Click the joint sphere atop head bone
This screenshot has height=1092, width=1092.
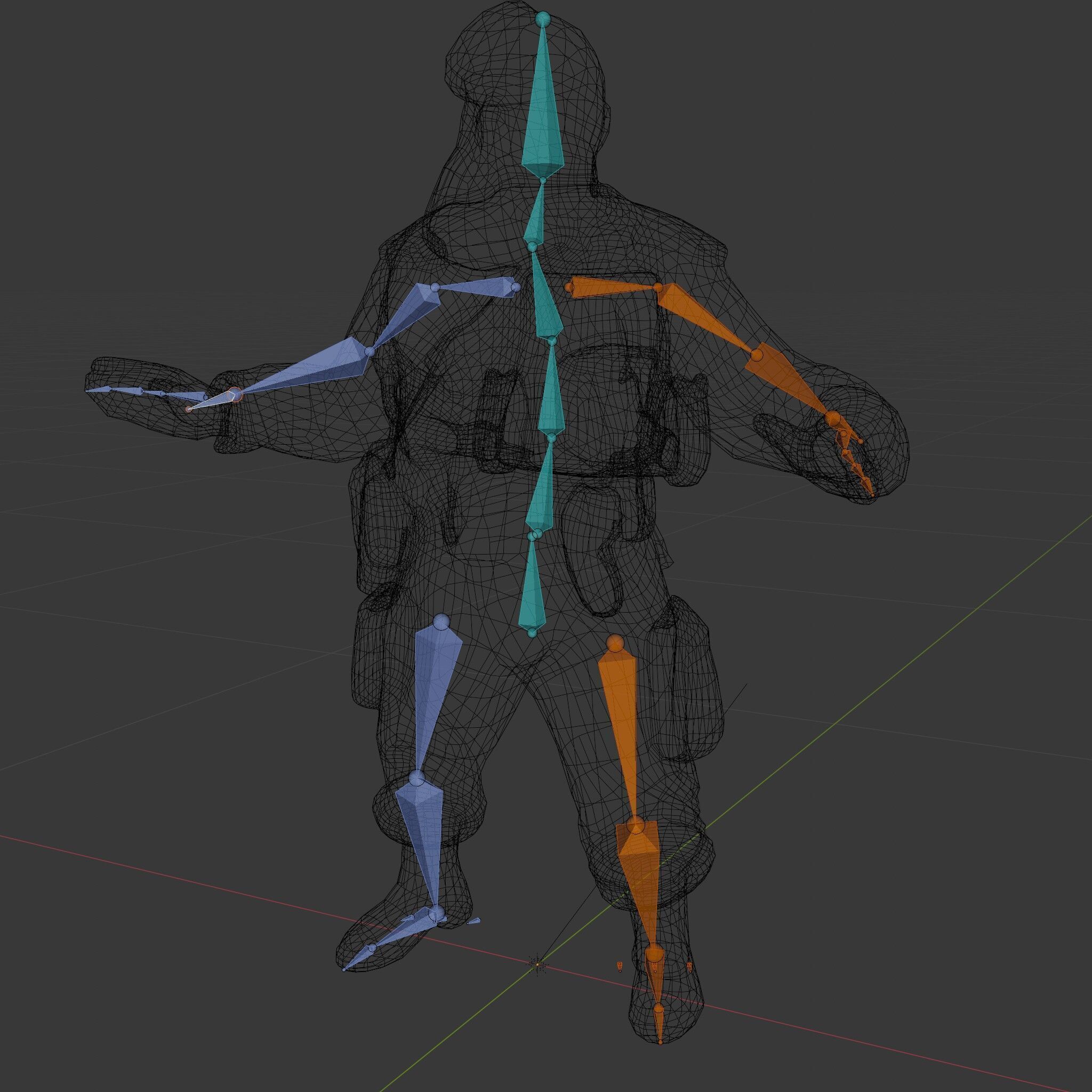click(x=543, y=19)
